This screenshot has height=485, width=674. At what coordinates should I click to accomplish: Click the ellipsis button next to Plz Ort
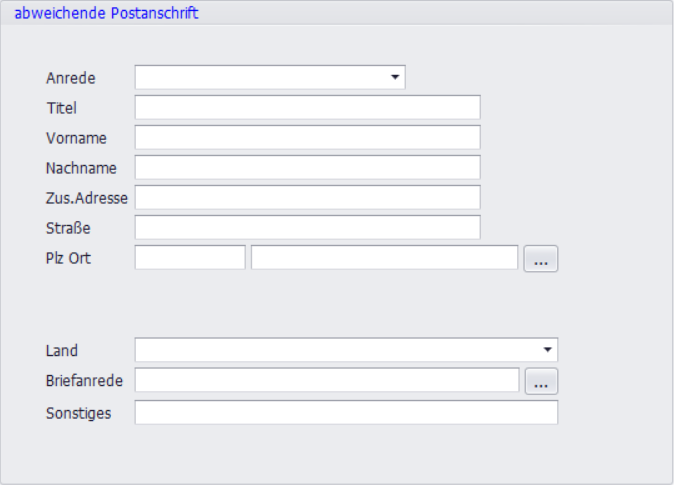point(541,259)
